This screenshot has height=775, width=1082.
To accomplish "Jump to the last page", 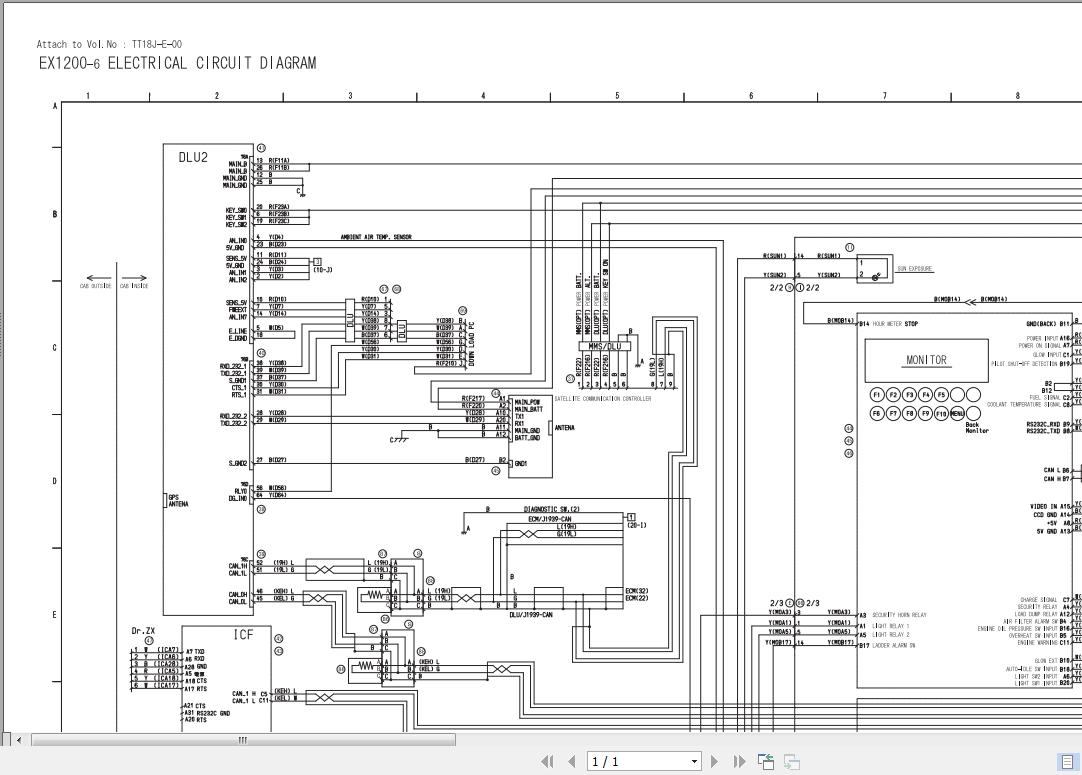I will pos(739,761).
